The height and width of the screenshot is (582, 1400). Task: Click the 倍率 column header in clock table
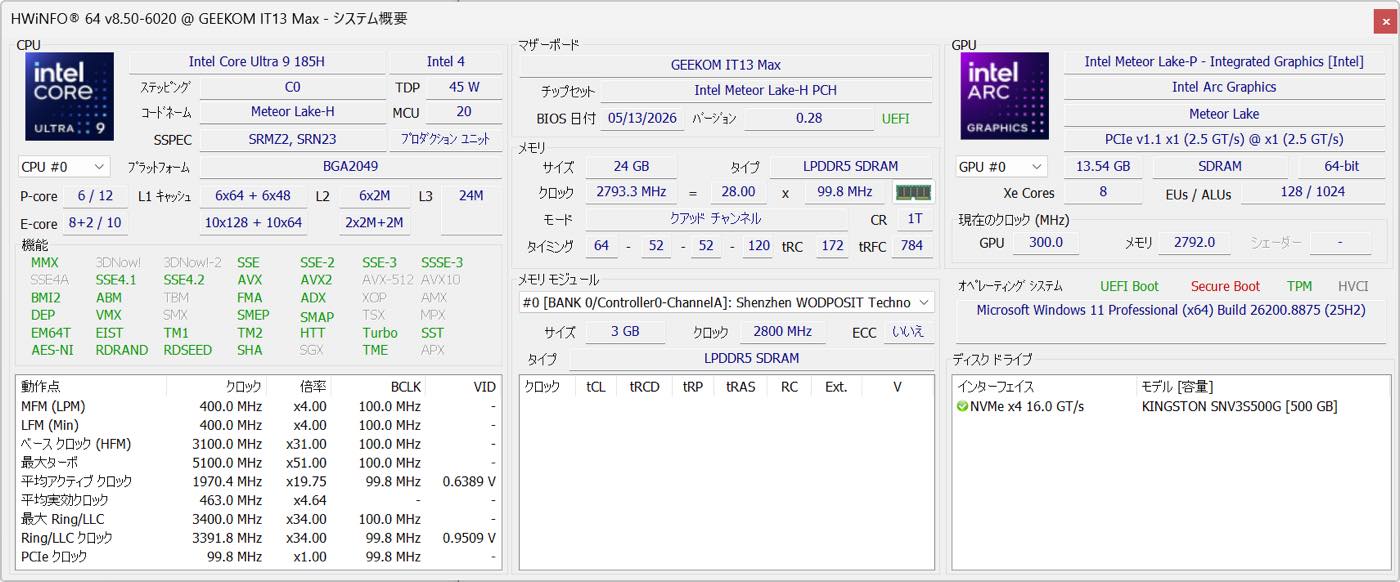312,386
